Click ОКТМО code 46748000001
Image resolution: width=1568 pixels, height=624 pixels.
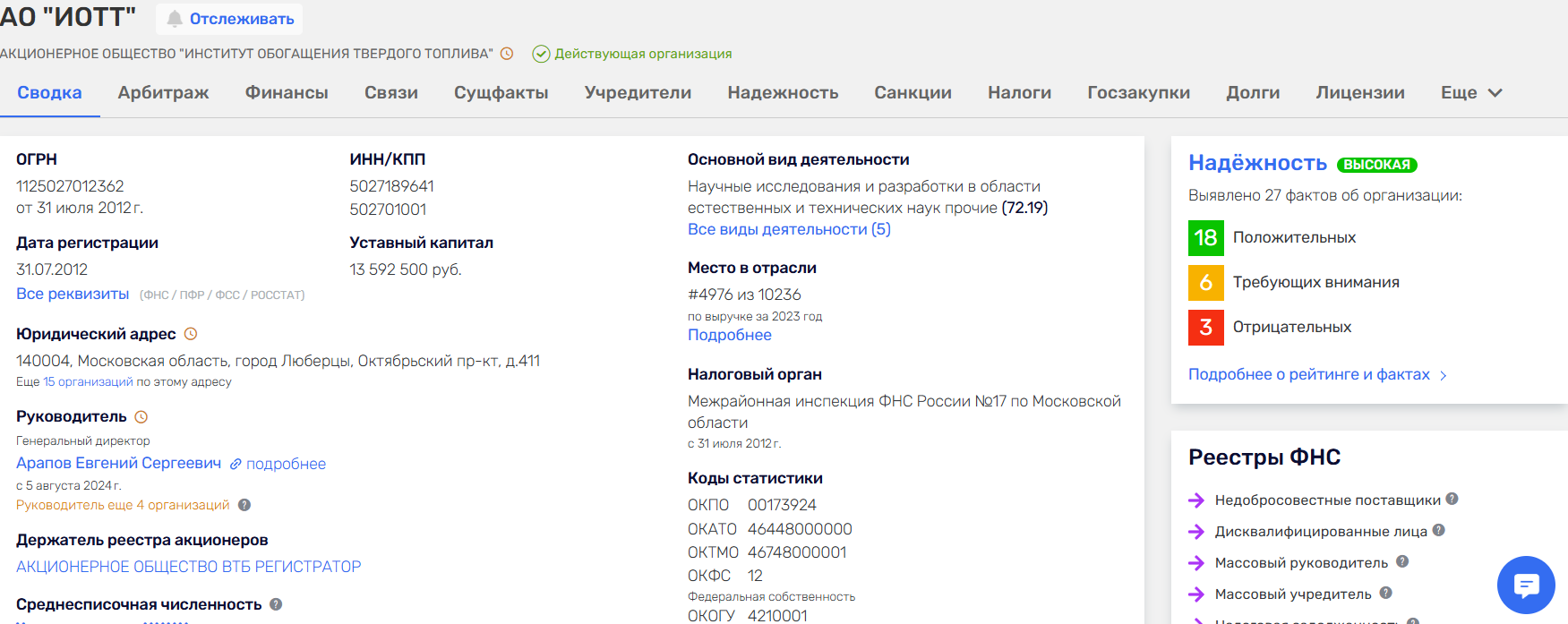(x=797, y=552)
